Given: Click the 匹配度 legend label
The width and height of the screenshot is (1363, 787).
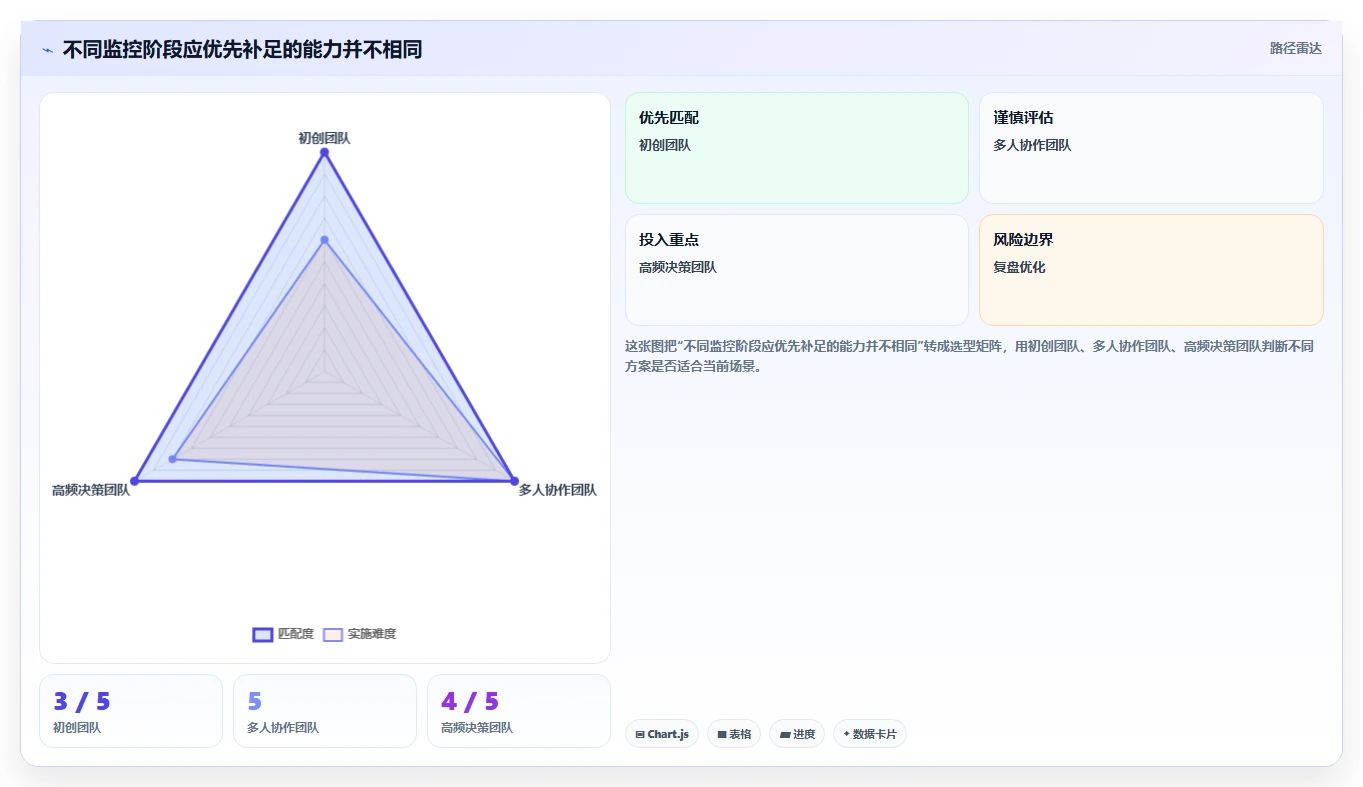Looking at the screenshot, I should [296, 634].
